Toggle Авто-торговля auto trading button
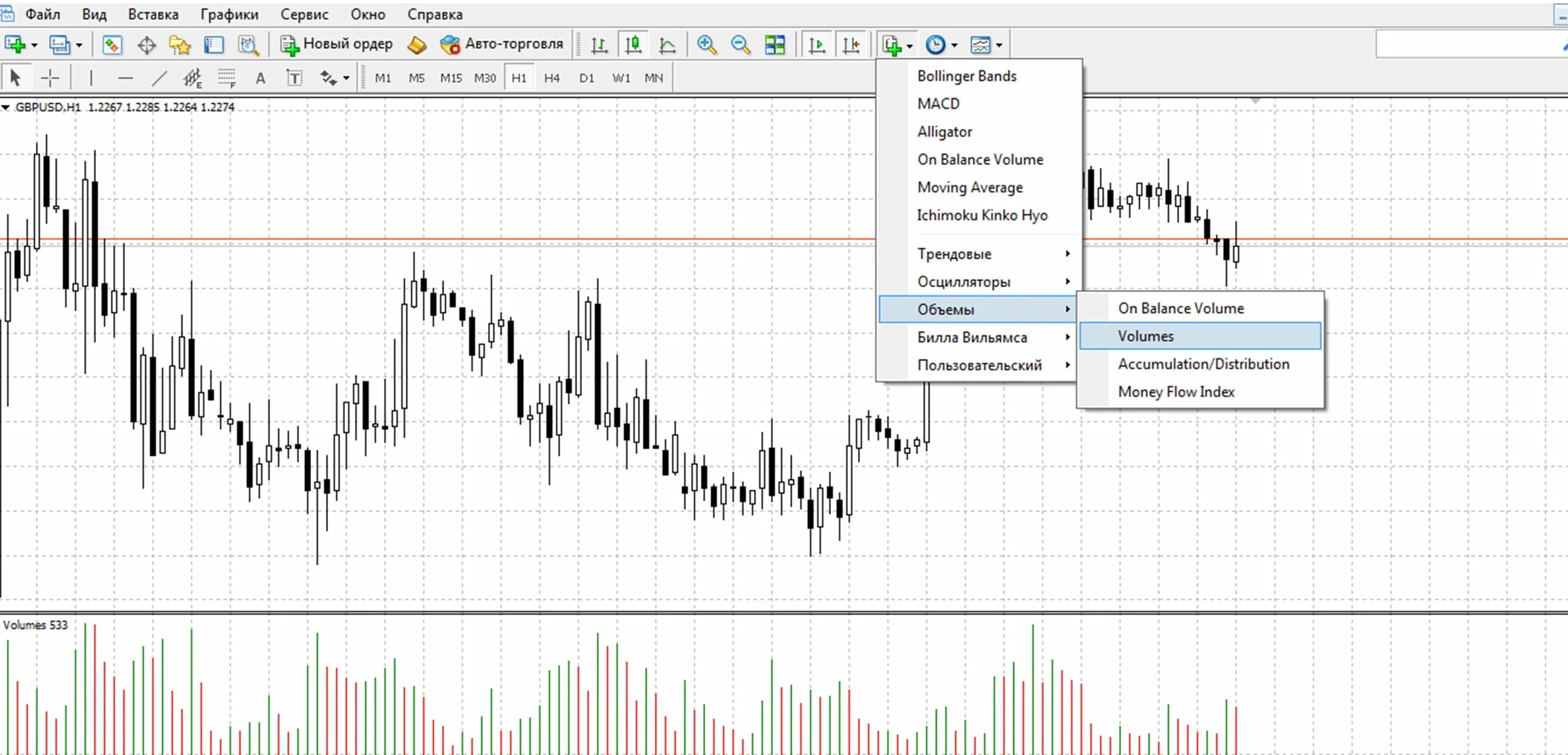Viewport: 1568px width, 755px height. click(502, 44)
